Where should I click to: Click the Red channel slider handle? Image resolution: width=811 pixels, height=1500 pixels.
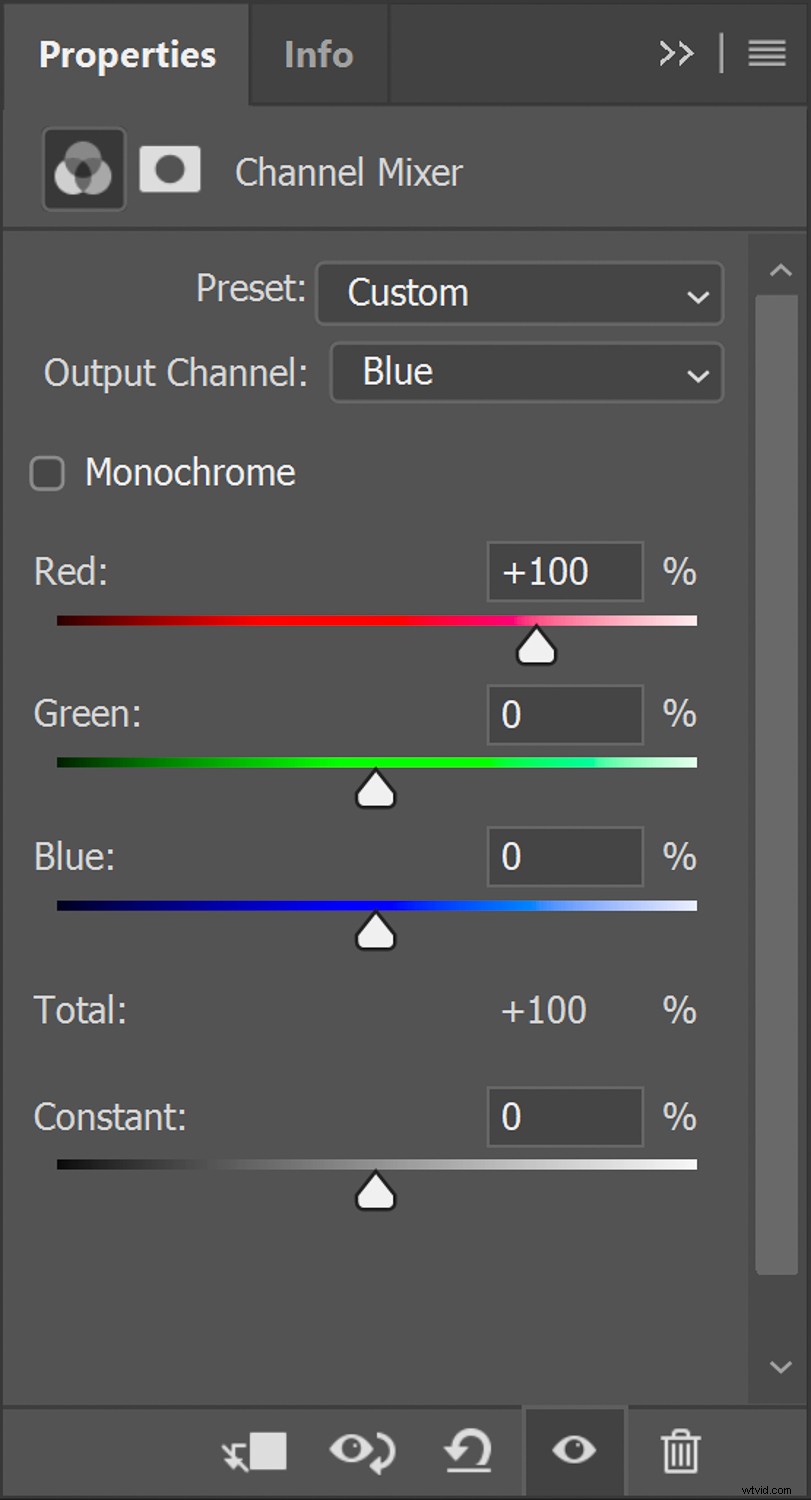[x=536, y=645]
